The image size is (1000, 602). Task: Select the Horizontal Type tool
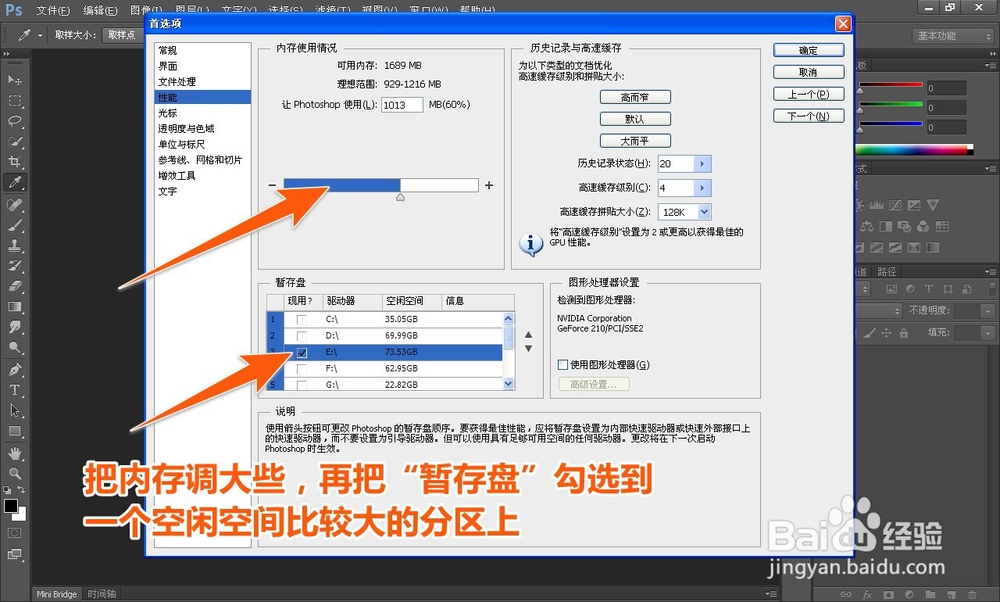(x=15, y=390)
